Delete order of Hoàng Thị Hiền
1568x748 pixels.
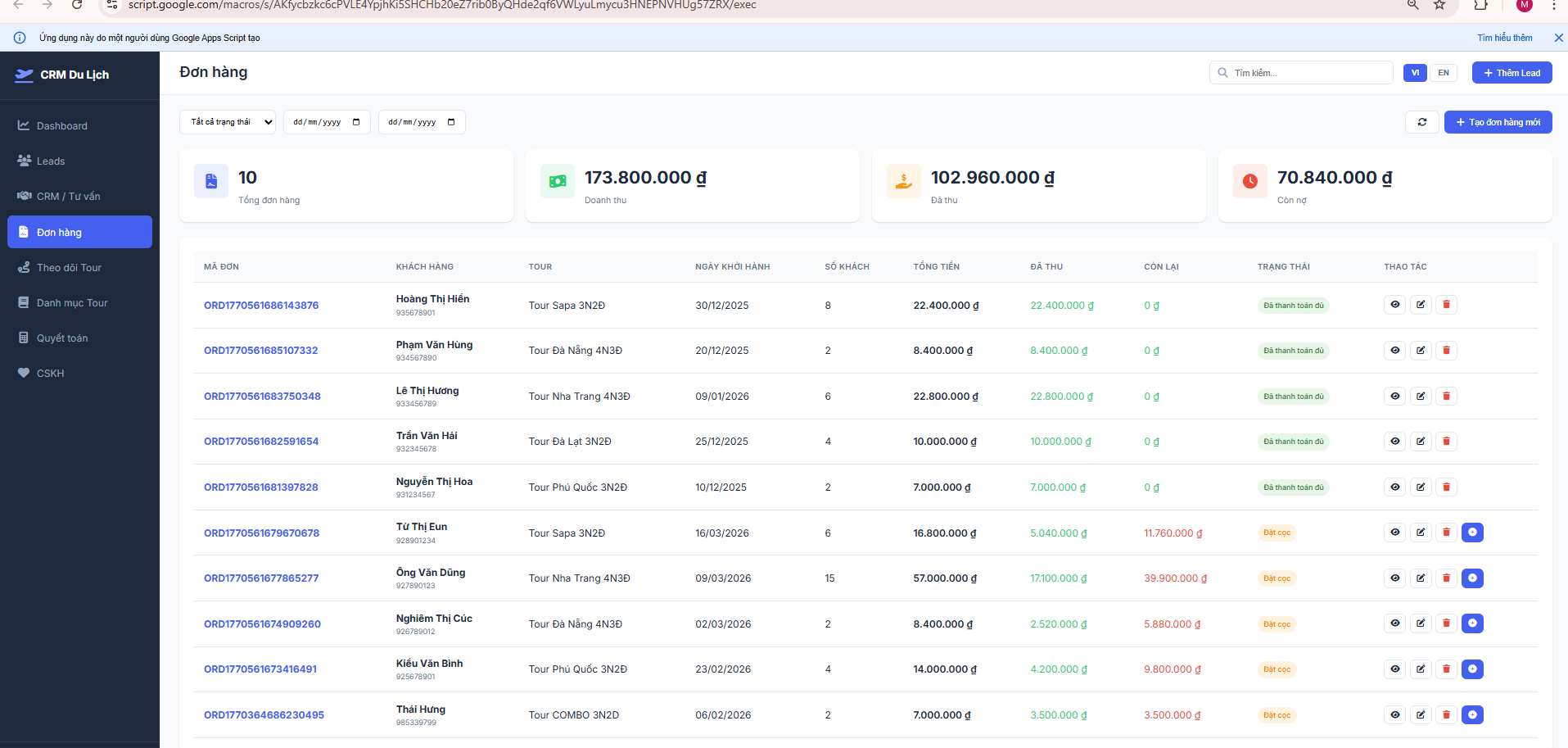point(1446,305)
